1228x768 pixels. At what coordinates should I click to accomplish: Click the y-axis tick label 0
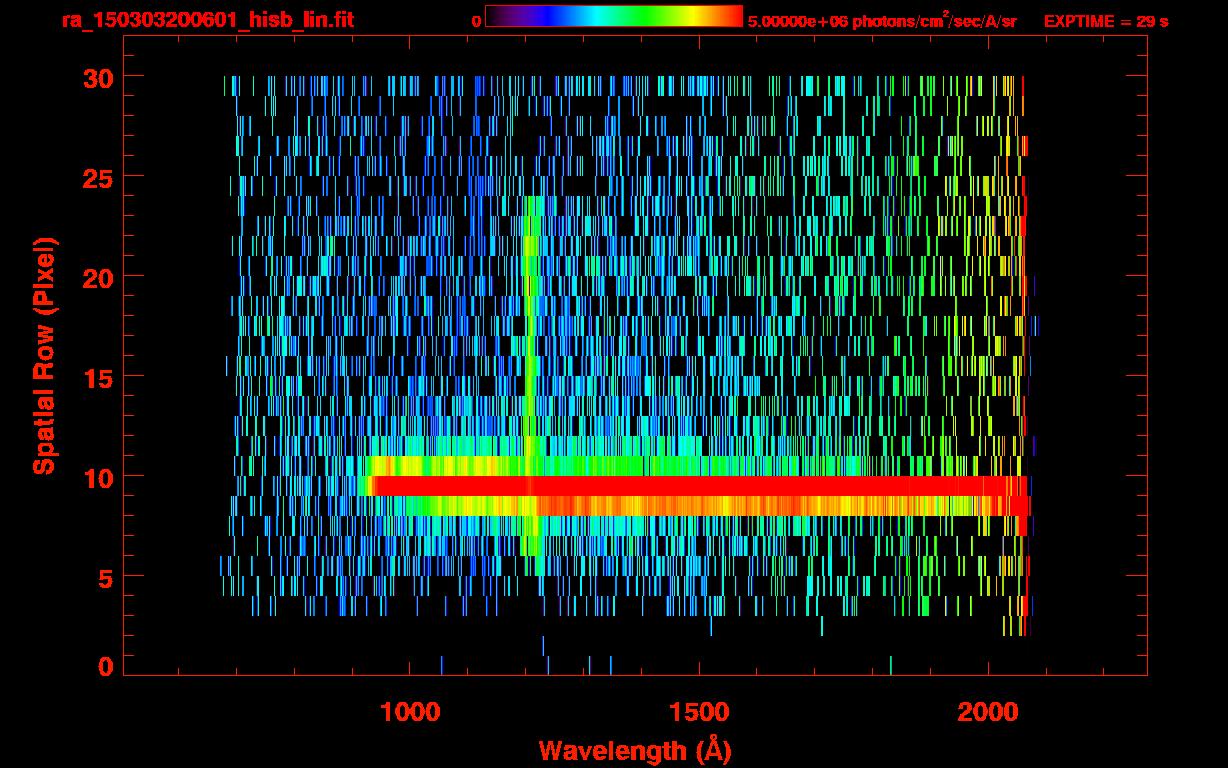click(106, 667)
